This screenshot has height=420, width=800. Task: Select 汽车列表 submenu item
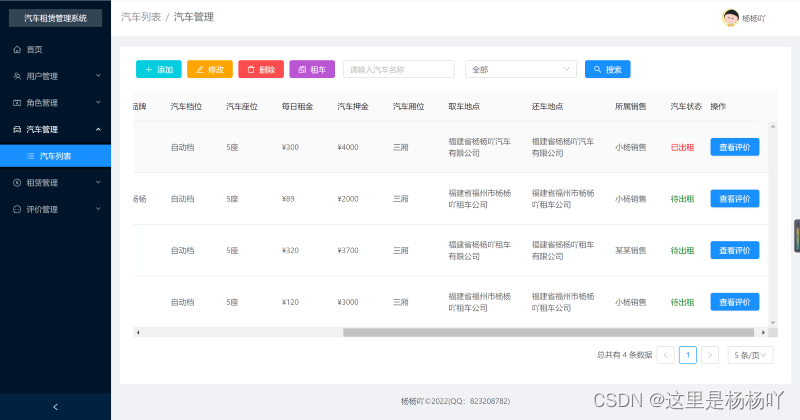pos(55,156)
